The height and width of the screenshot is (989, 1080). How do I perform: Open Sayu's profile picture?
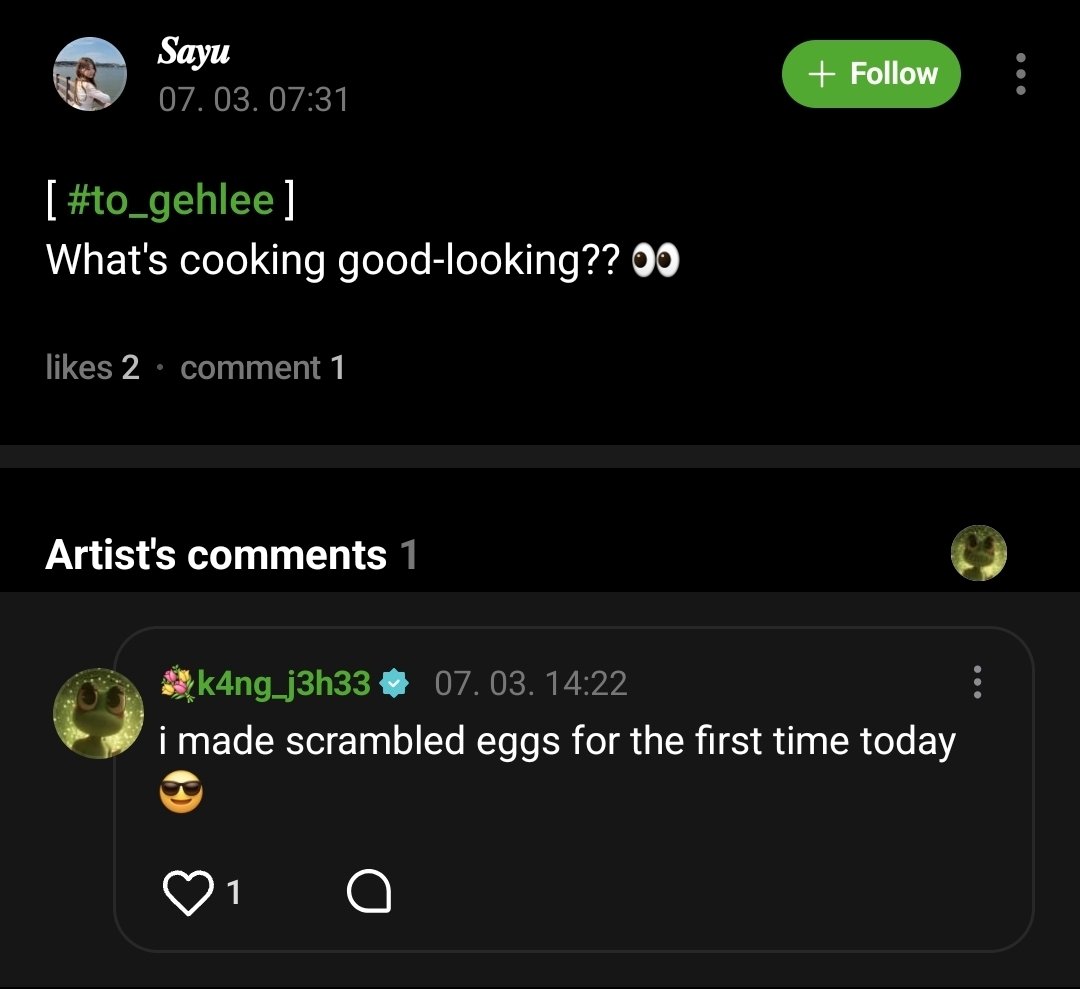coord(90,74)
